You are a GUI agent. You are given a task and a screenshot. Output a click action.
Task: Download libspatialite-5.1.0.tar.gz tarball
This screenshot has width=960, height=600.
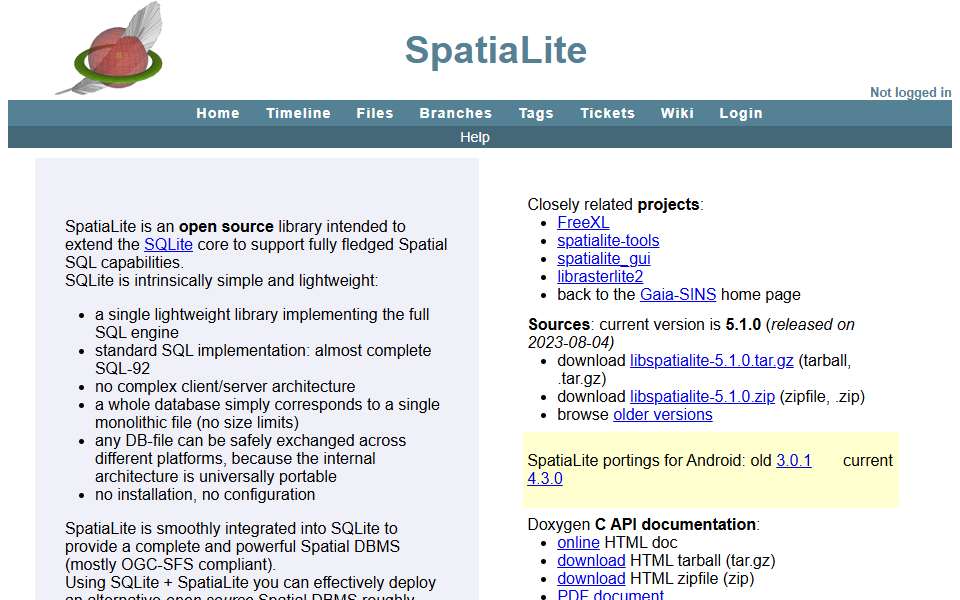pyautogui.click(x=711, y=361)
